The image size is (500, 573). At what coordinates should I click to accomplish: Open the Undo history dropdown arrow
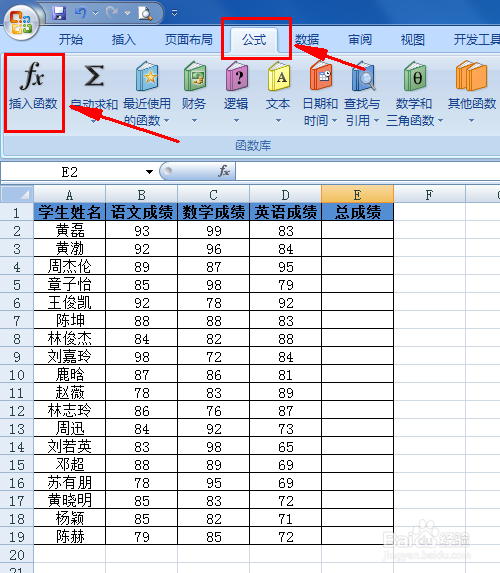tap(95, 14)
